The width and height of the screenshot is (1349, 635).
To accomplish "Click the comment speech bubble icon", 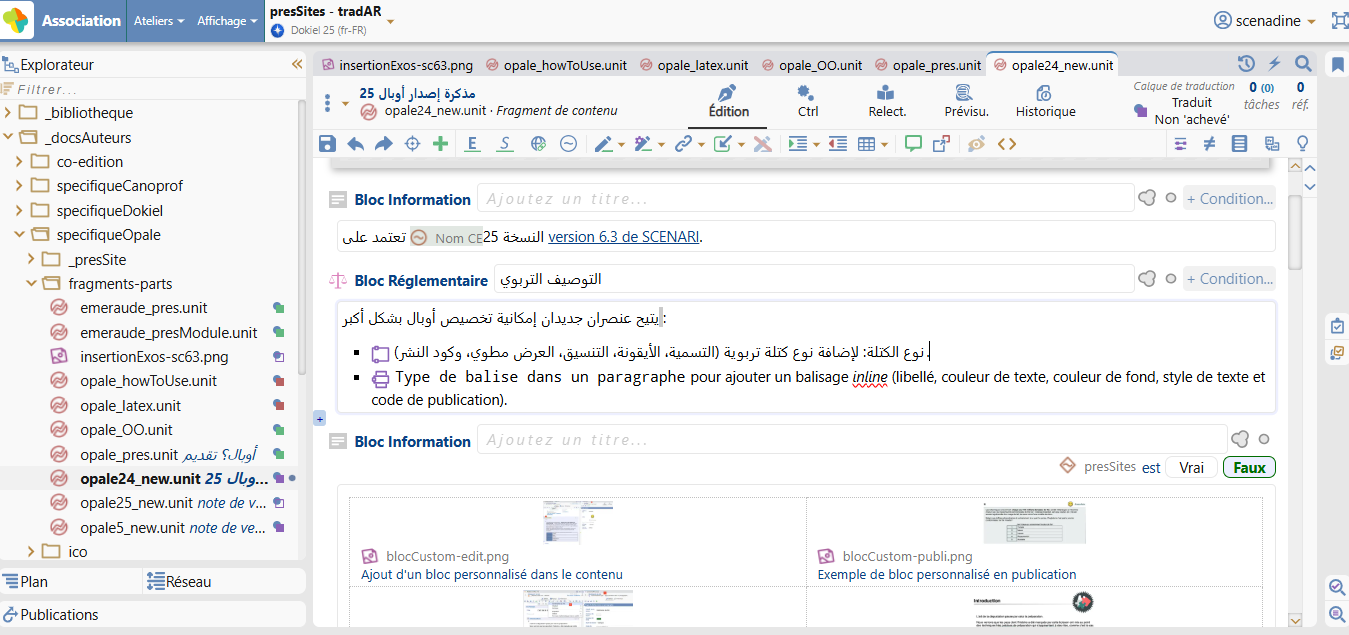I will tap(912, 144).
